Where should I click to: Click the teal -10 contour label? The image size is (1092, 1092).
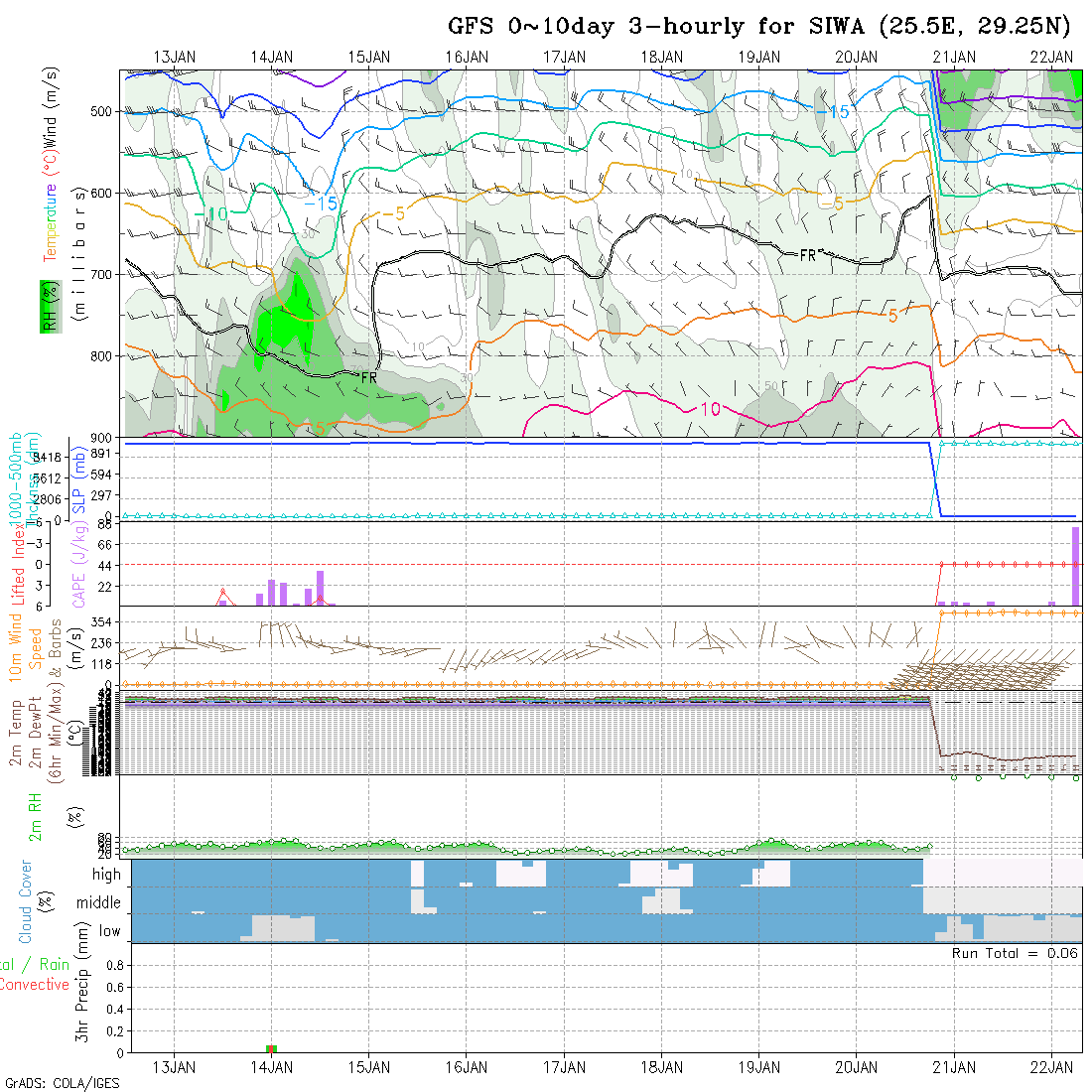click(x=210, y=213)
